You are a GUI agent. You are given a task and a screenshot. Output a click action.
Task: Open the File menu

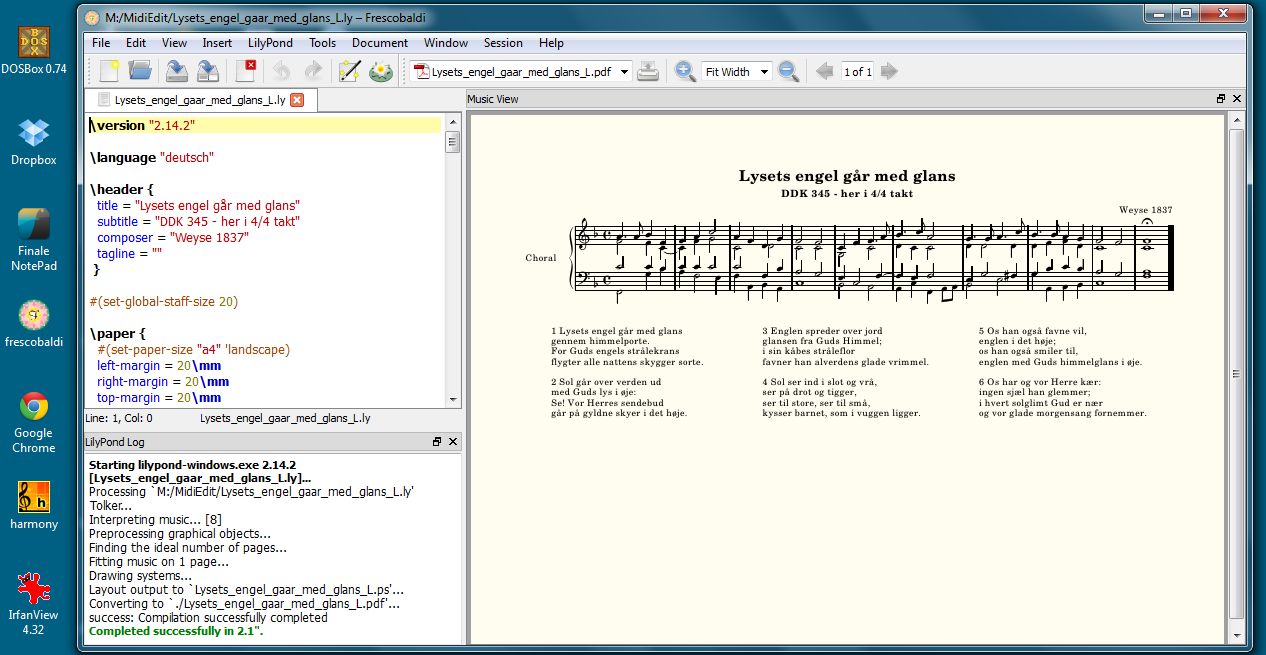click(x=101, y=43)
